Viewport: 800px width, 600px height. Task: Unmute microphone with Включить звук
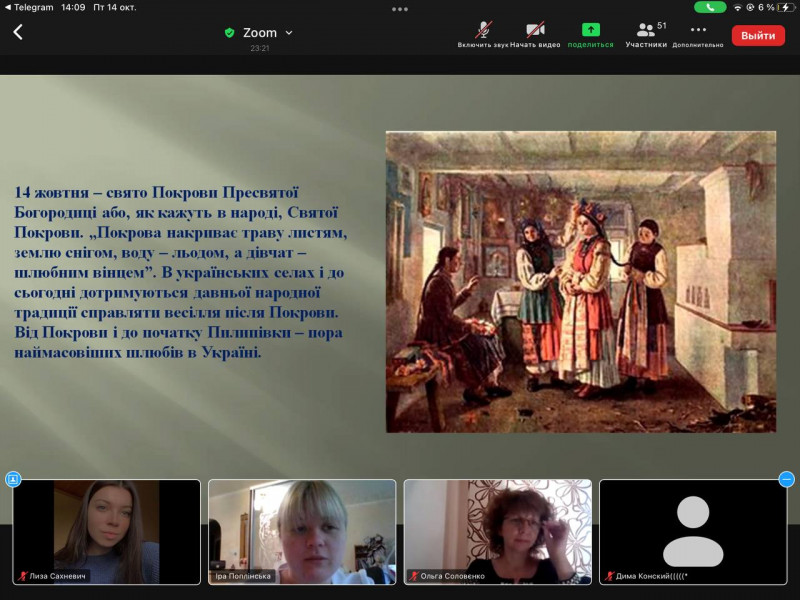[483, 34]
